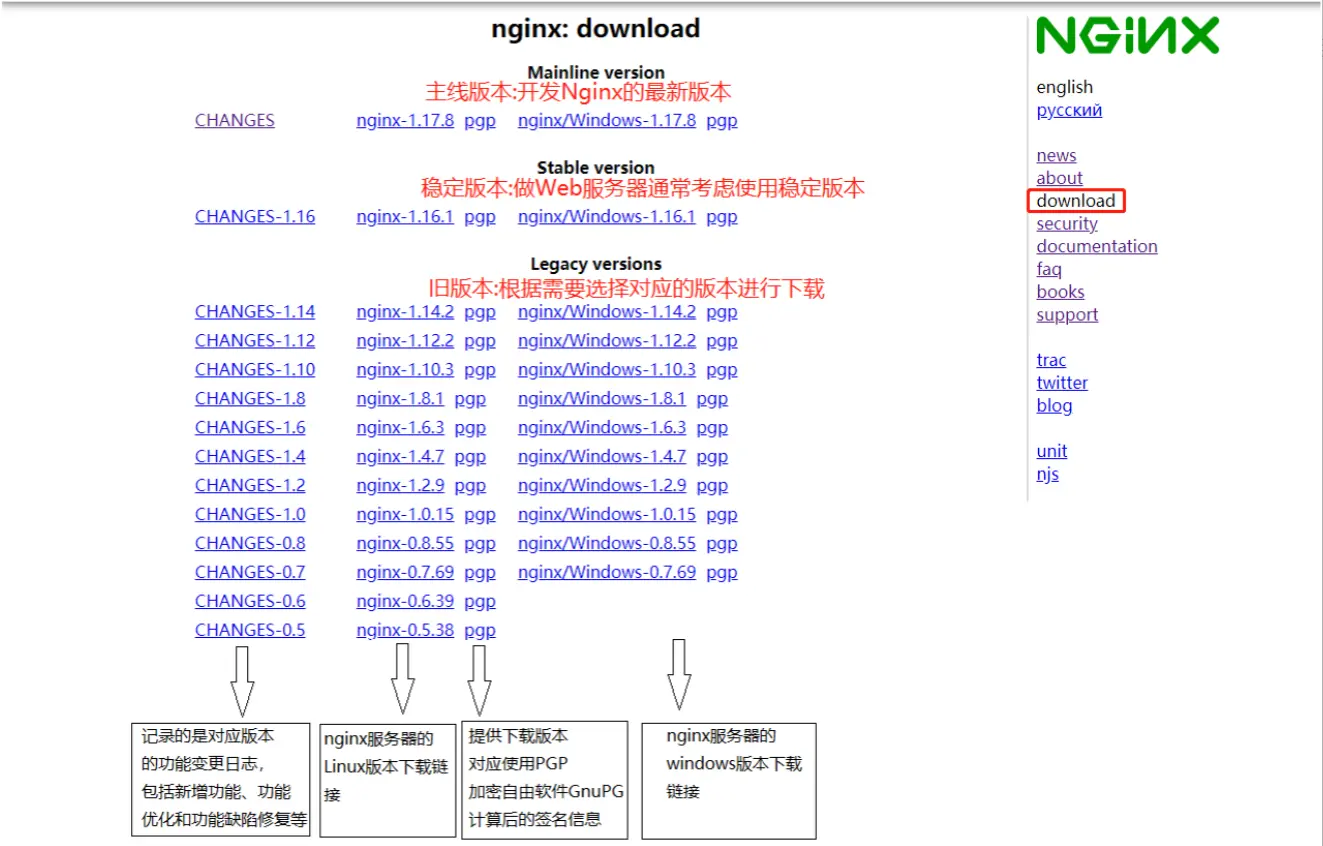Download nginx-1.4.7 source
This screenshot has height=846, width=1323.
[x=400, y=456]
